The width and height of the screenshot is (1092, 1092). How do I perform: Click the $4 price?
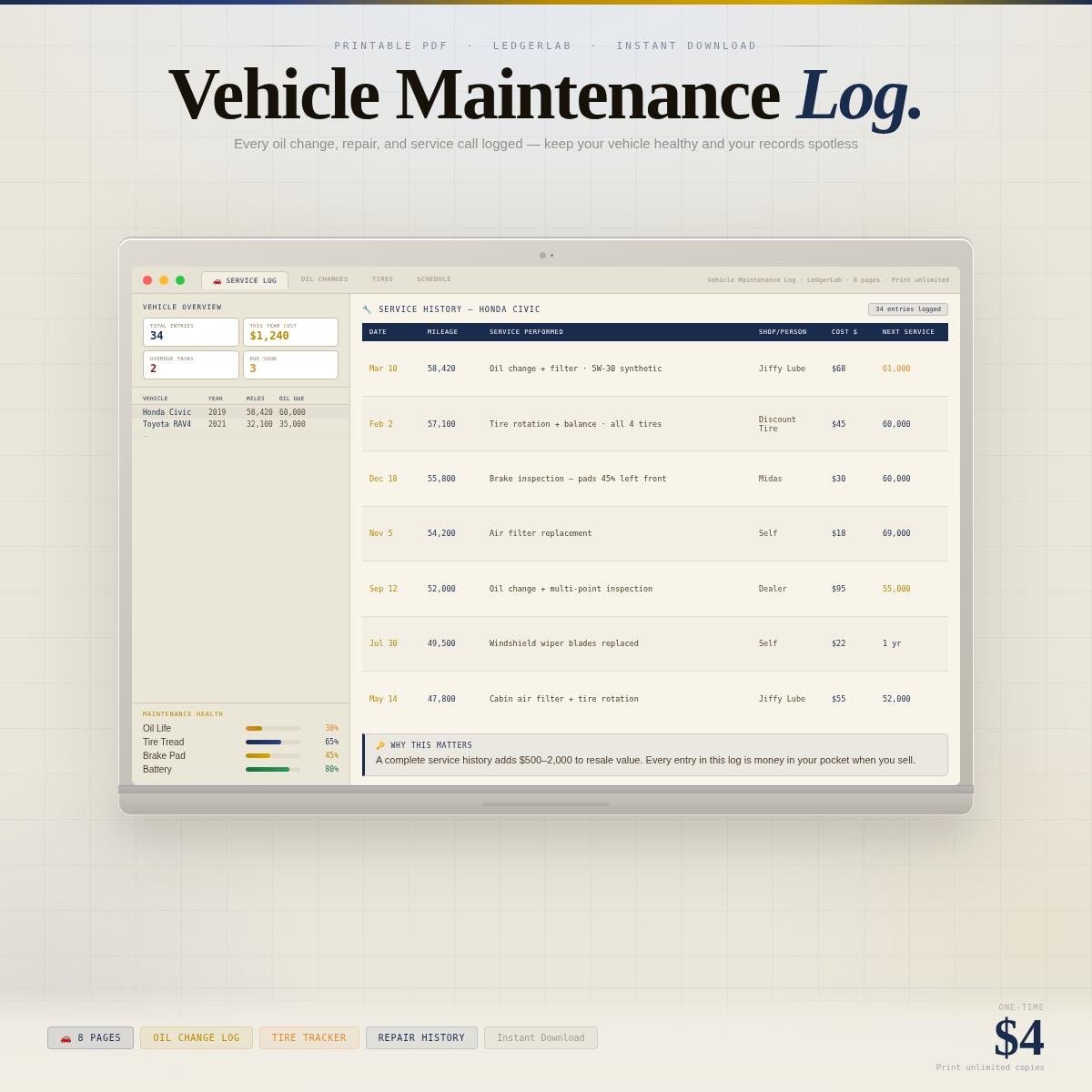coord(1019,1037)
